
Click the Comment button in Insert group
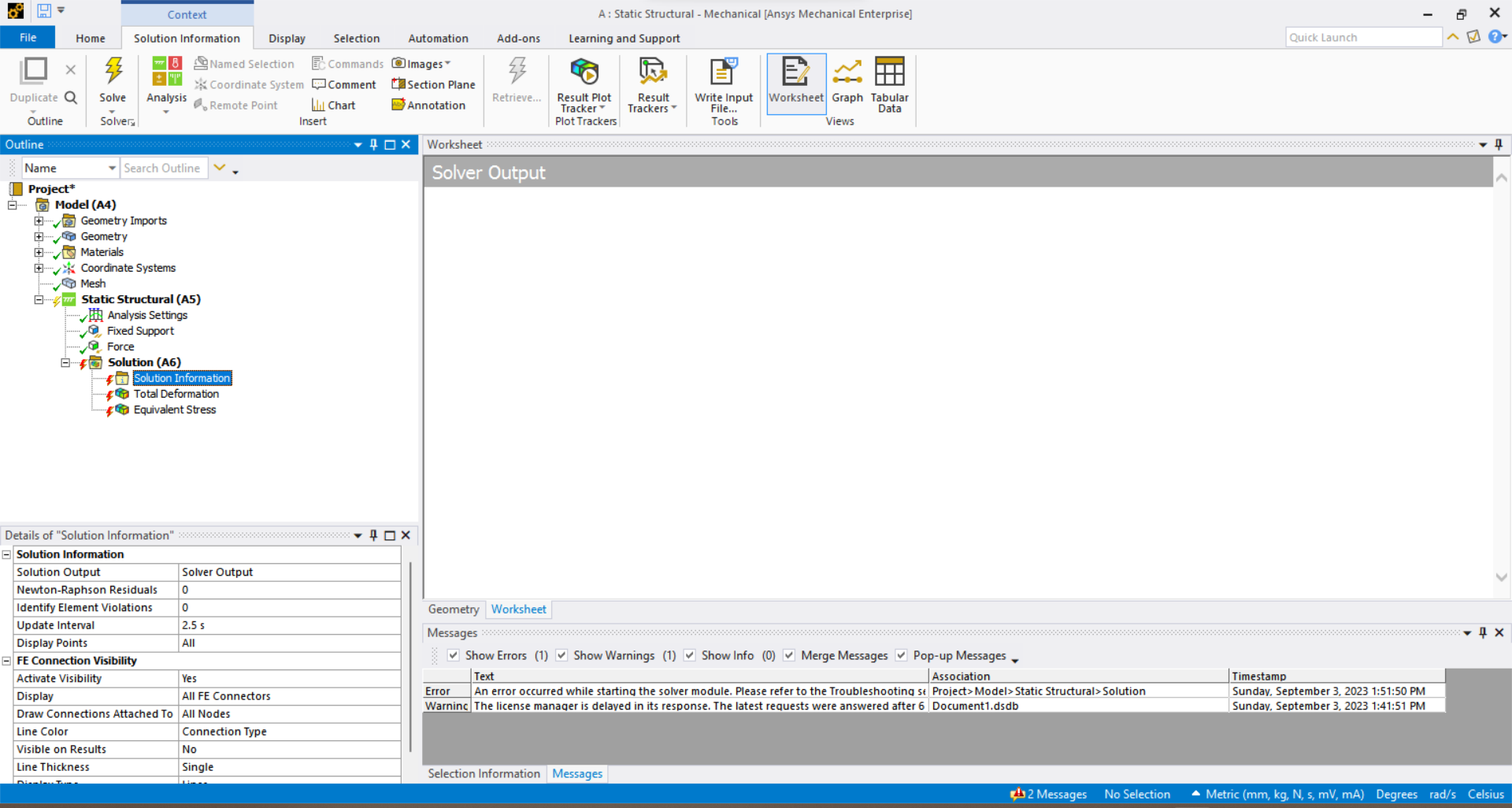pos(344,84)
